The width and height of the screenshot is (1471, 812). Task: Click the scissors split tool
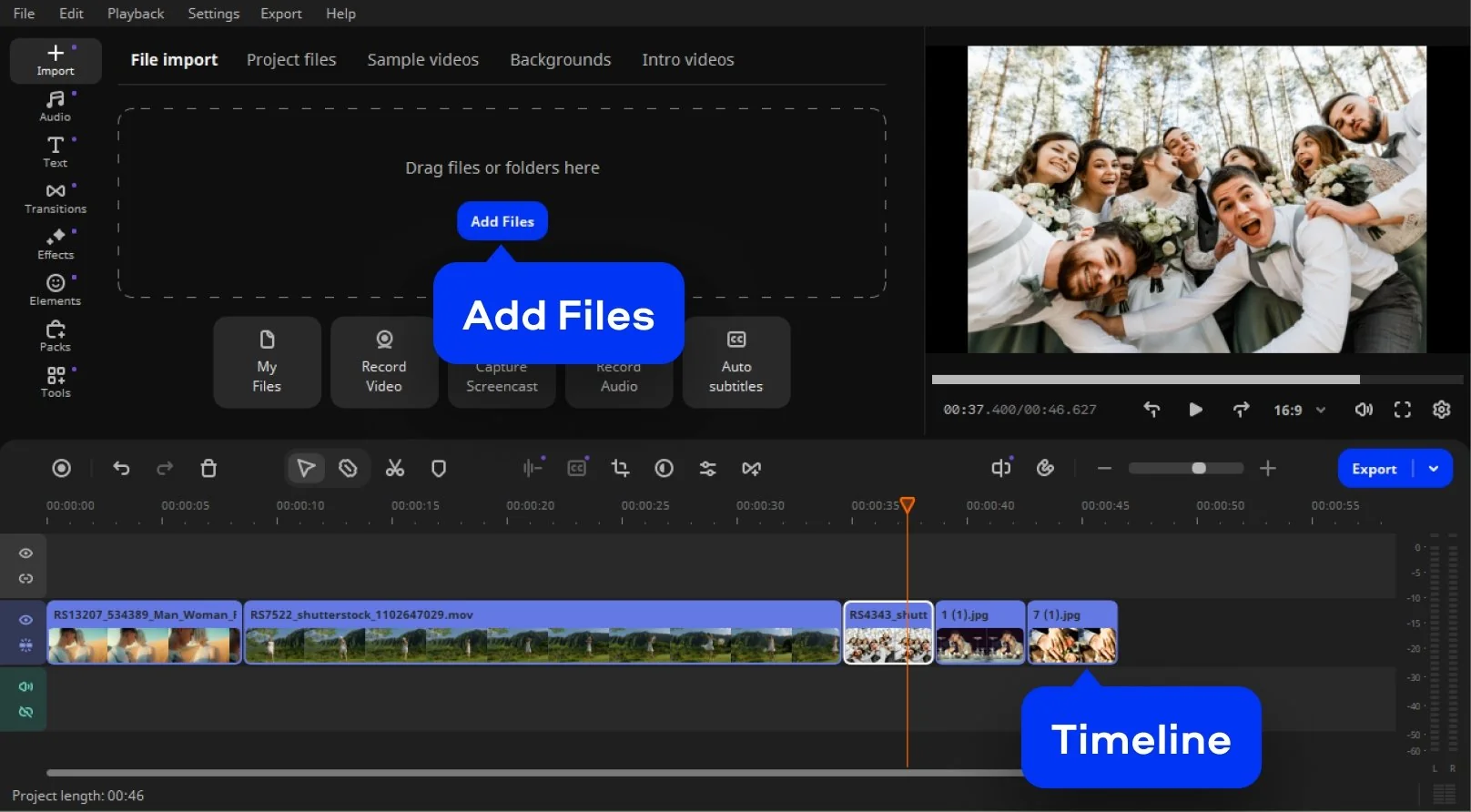tap(394, 468)
